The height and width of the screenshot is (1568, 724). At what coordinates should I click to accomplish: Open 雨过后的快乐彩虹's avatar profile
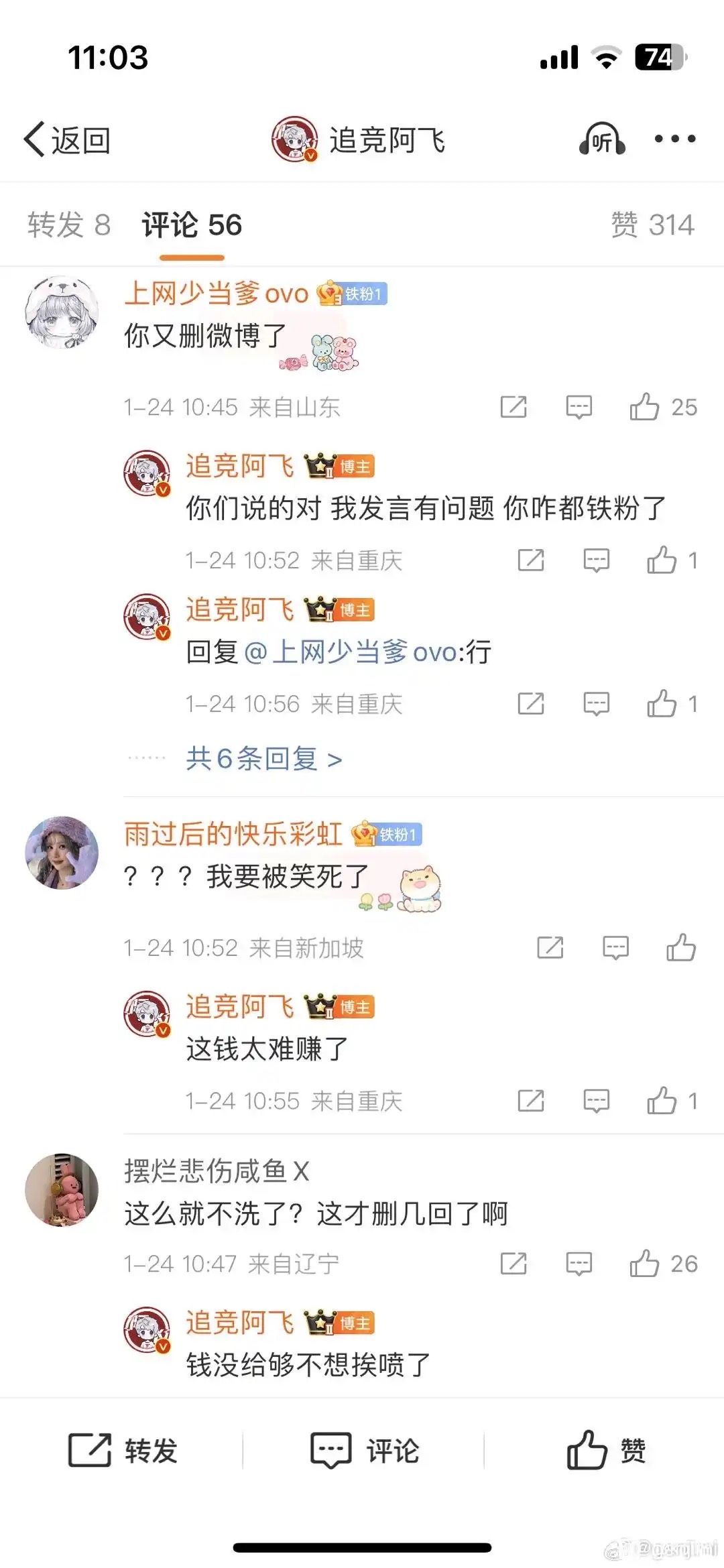pyautogui.click(x=62, y=853)
